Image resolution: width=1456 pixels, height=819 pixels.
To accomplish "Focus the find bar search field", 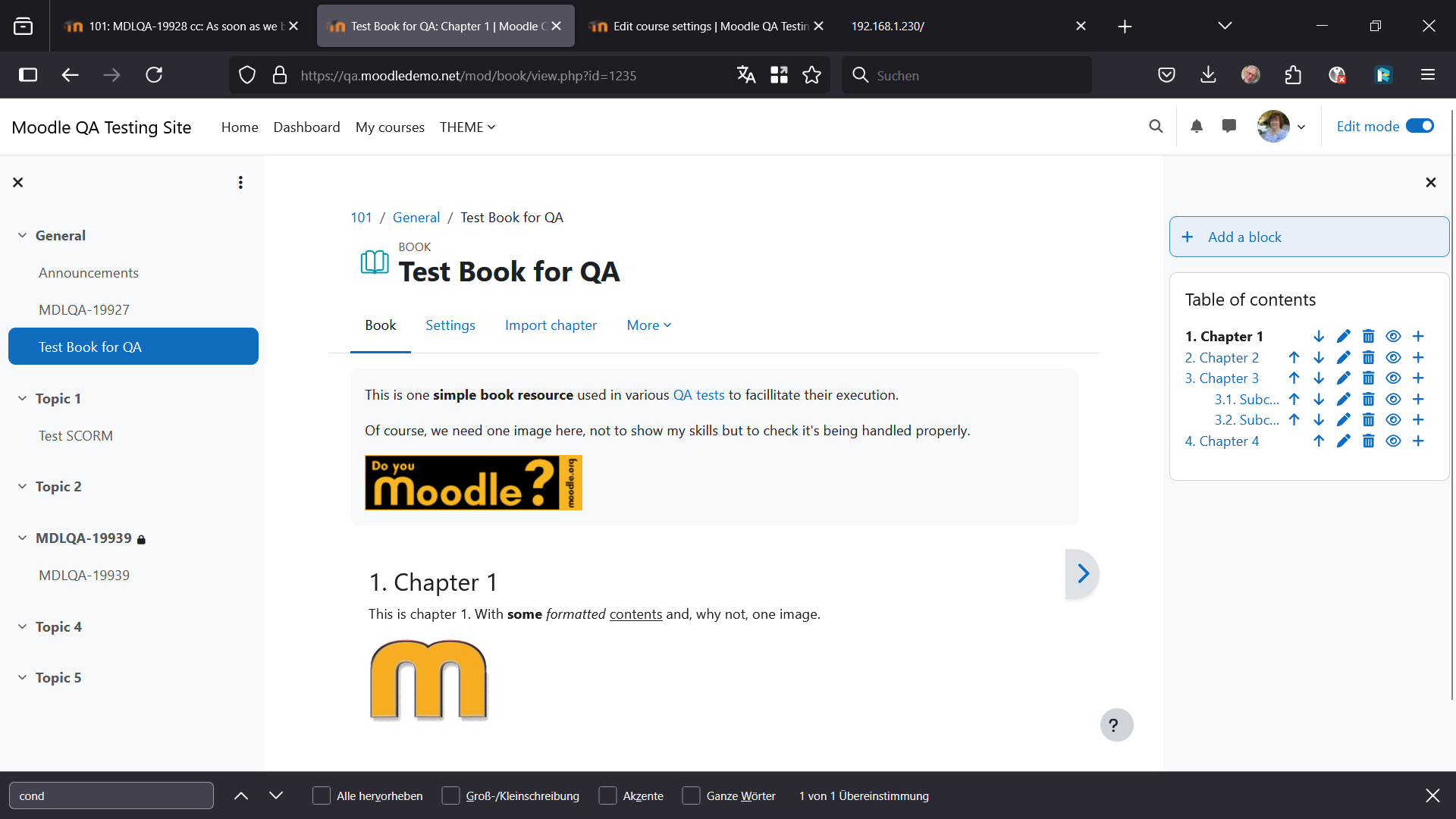I will pos(111,795).
